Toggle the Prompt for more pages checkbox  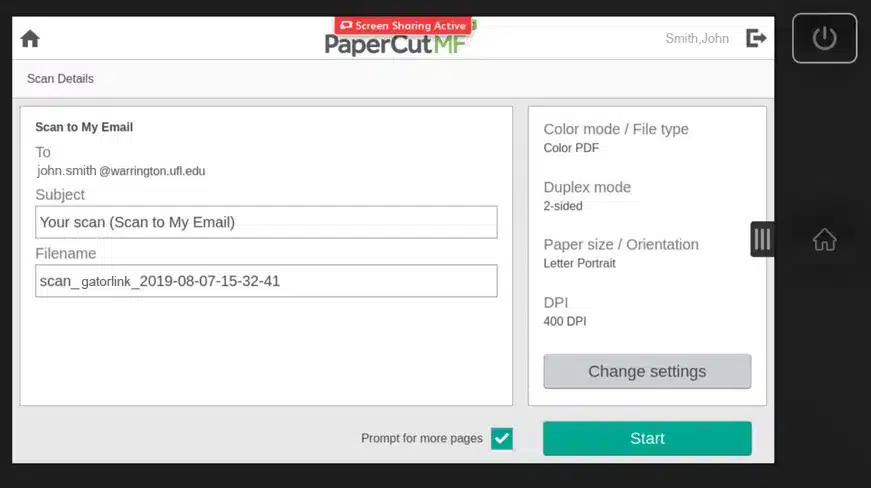pyautogui.click(x=502, y=438)
